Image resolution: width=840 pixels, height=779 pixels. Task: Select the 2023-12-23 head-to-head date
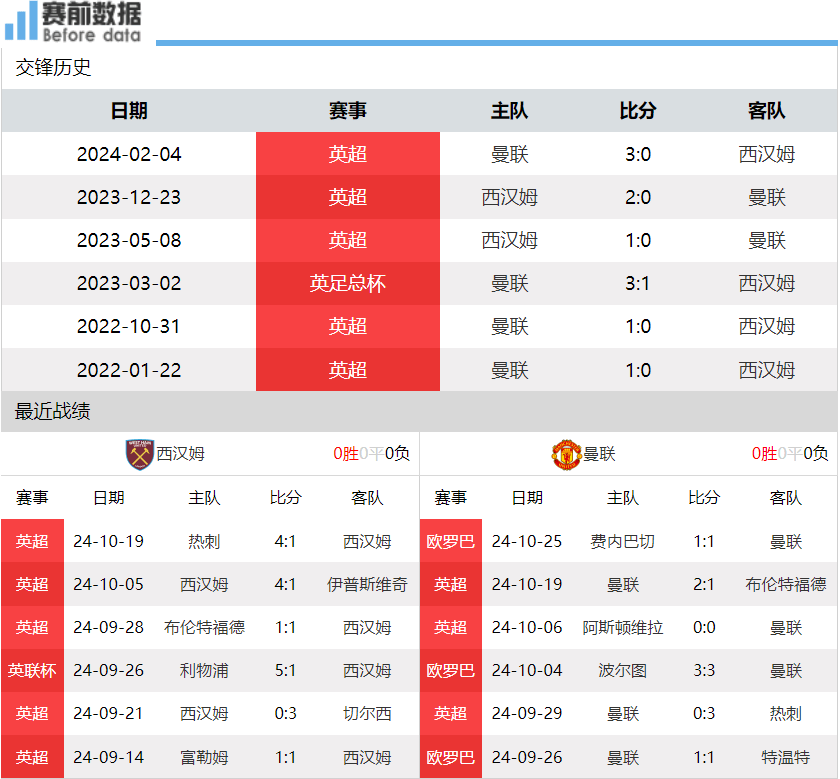[129, 197]
